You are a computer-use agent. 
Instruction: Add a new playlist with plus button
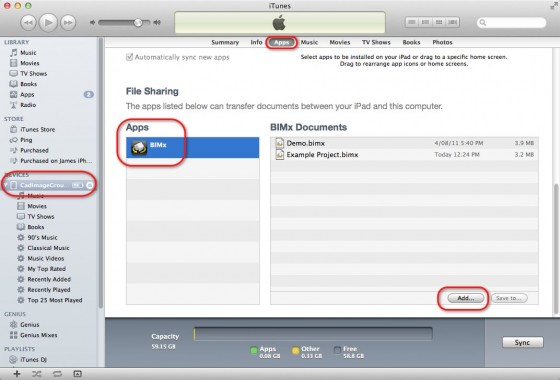tap(16, 374)
